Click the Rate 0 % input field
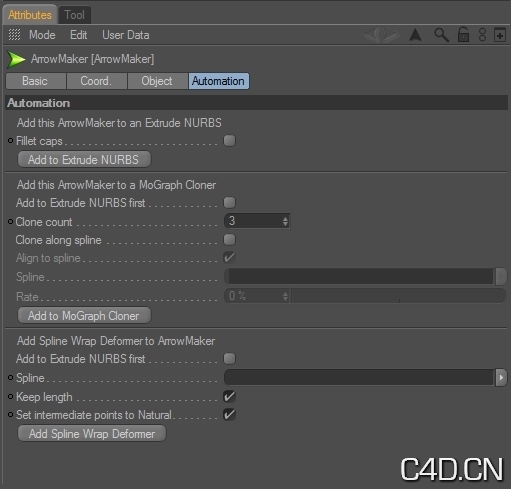This screenshot has height=489, width=511. [x=257, y=296]
